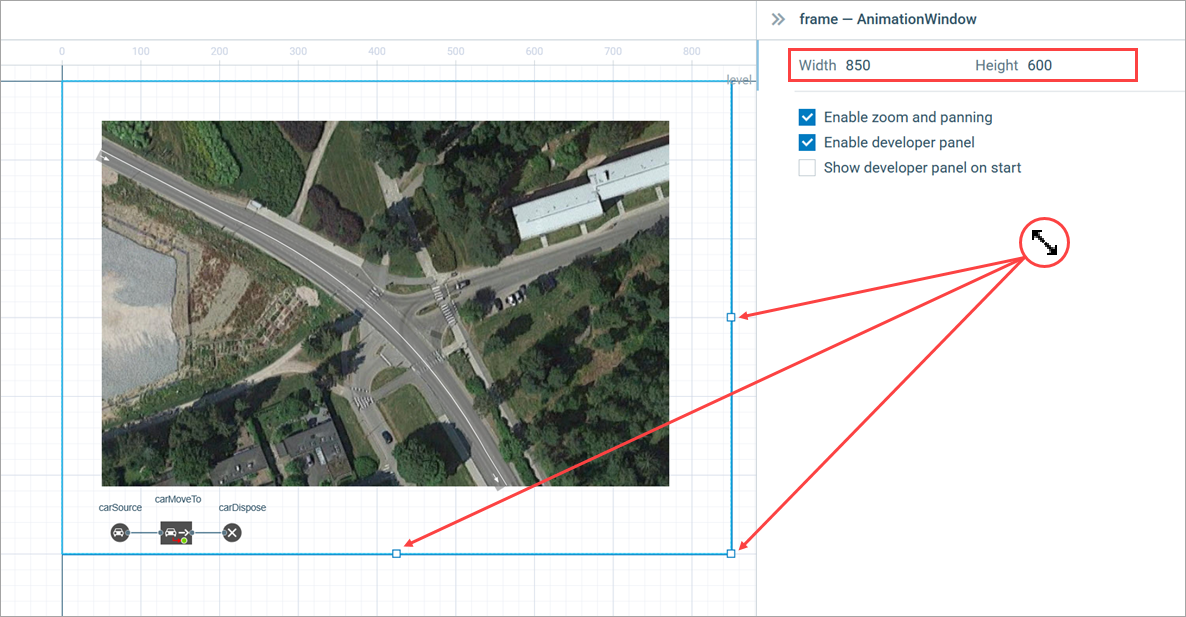1186x617 pixels.
Task: Click the carMoveTo block name label
Action: 178,499
